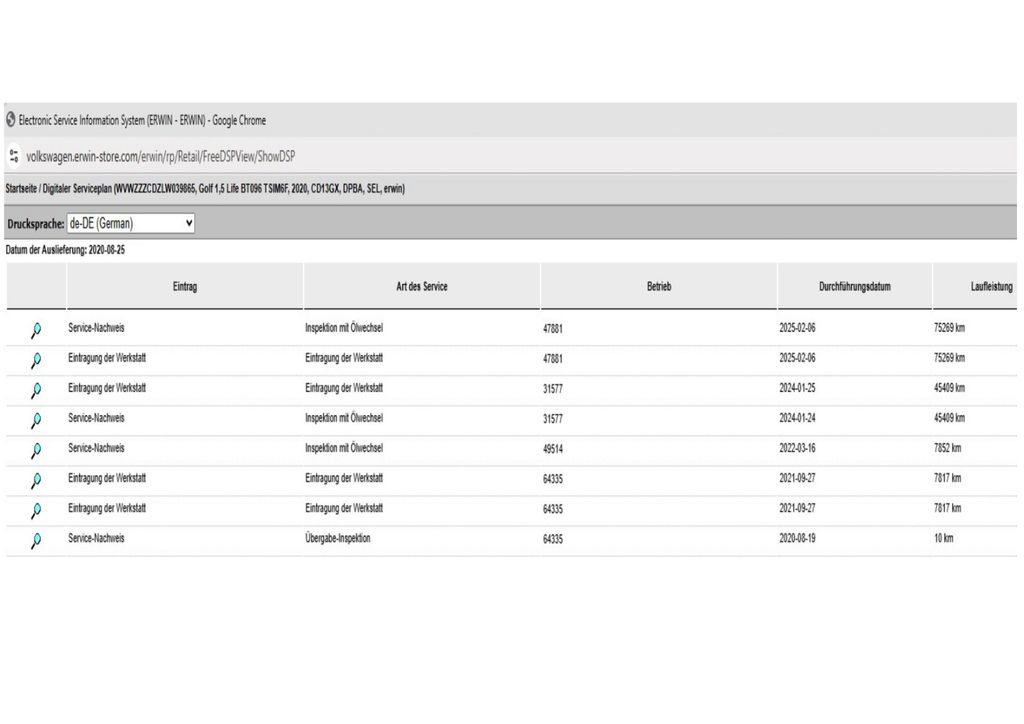Viewport: 1024px width, 724px height.
Task: Click the Art des Service column header
Action: click(421, 287)
